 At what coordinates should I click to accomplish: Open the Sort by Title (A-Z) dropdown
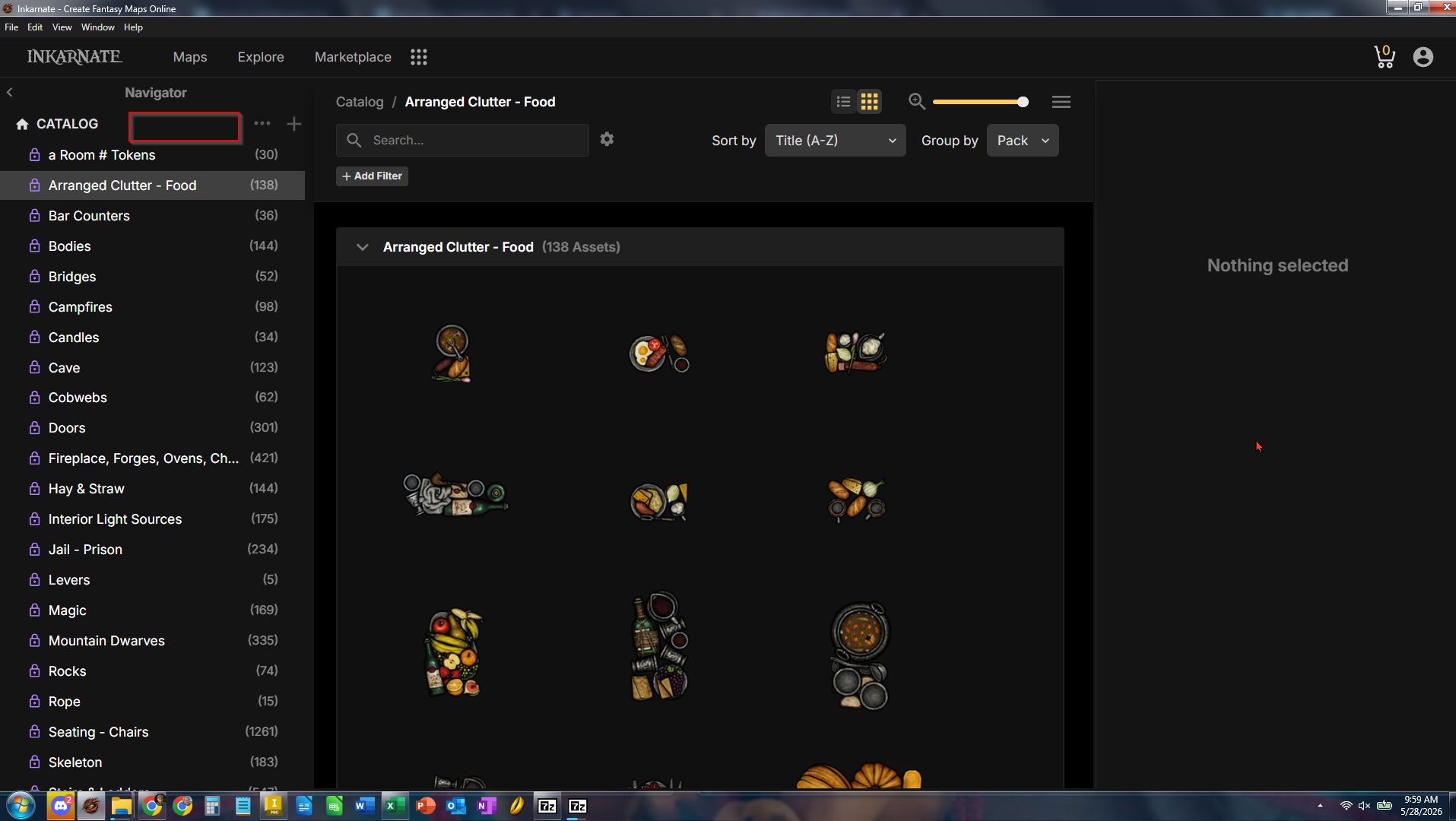(835, 141)
